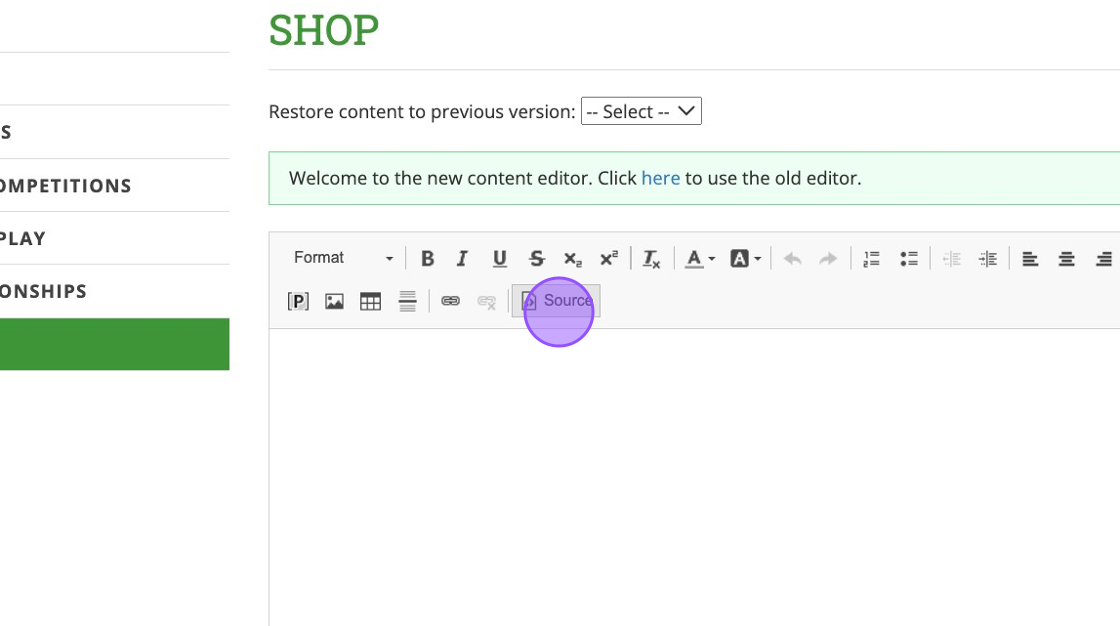Viewport: 1120px width, 626px height.
Task: Align text left
Action: coord(1030,259)
